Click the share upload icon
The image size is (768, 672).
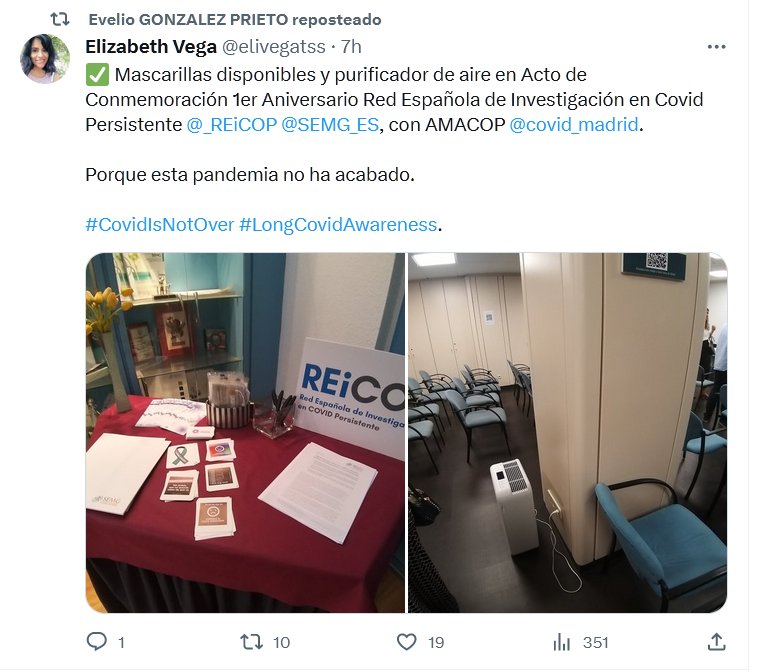click(716, 642)
